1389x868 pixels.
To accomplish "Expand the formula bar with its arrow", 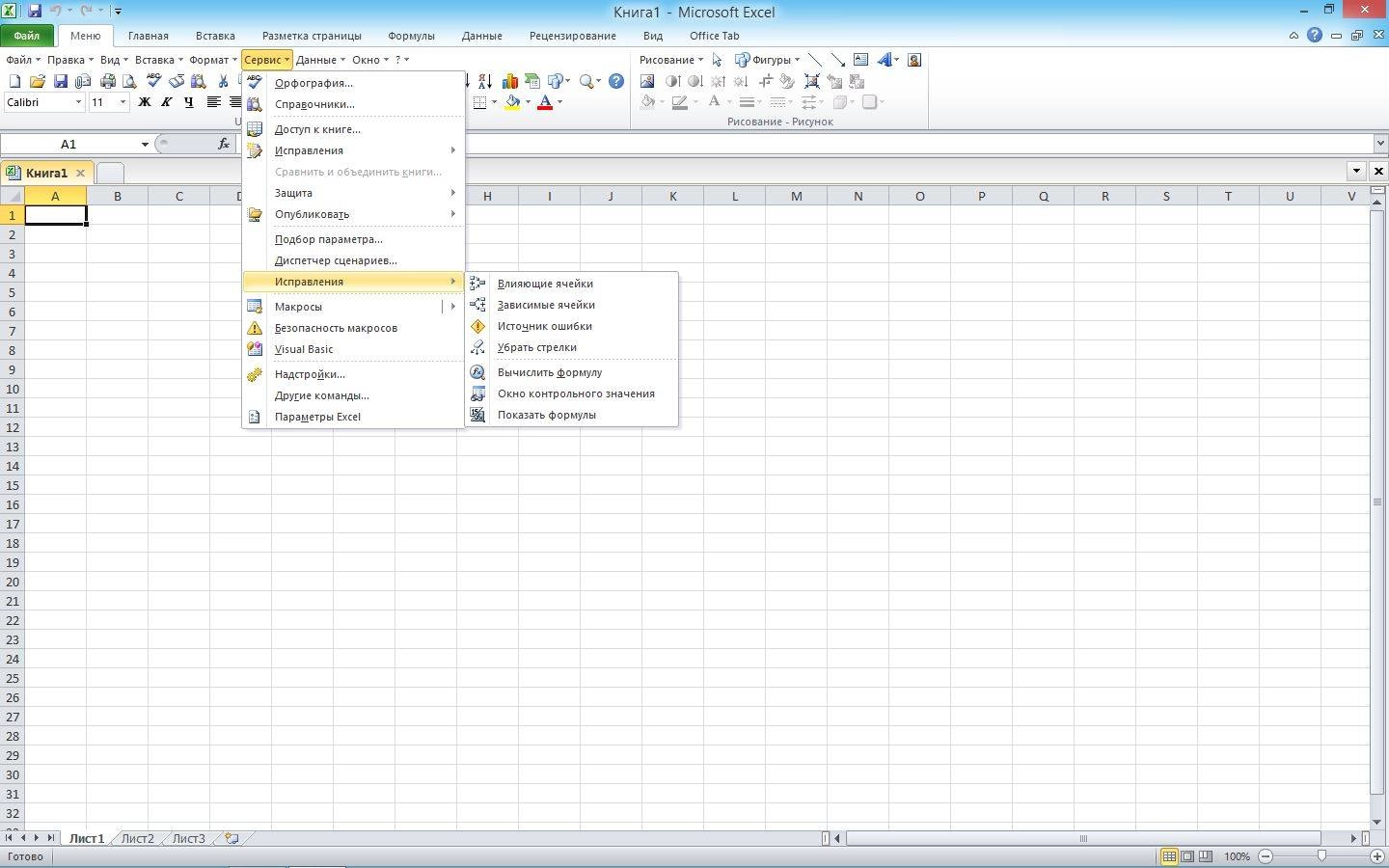I will [x=1380, y=144].
